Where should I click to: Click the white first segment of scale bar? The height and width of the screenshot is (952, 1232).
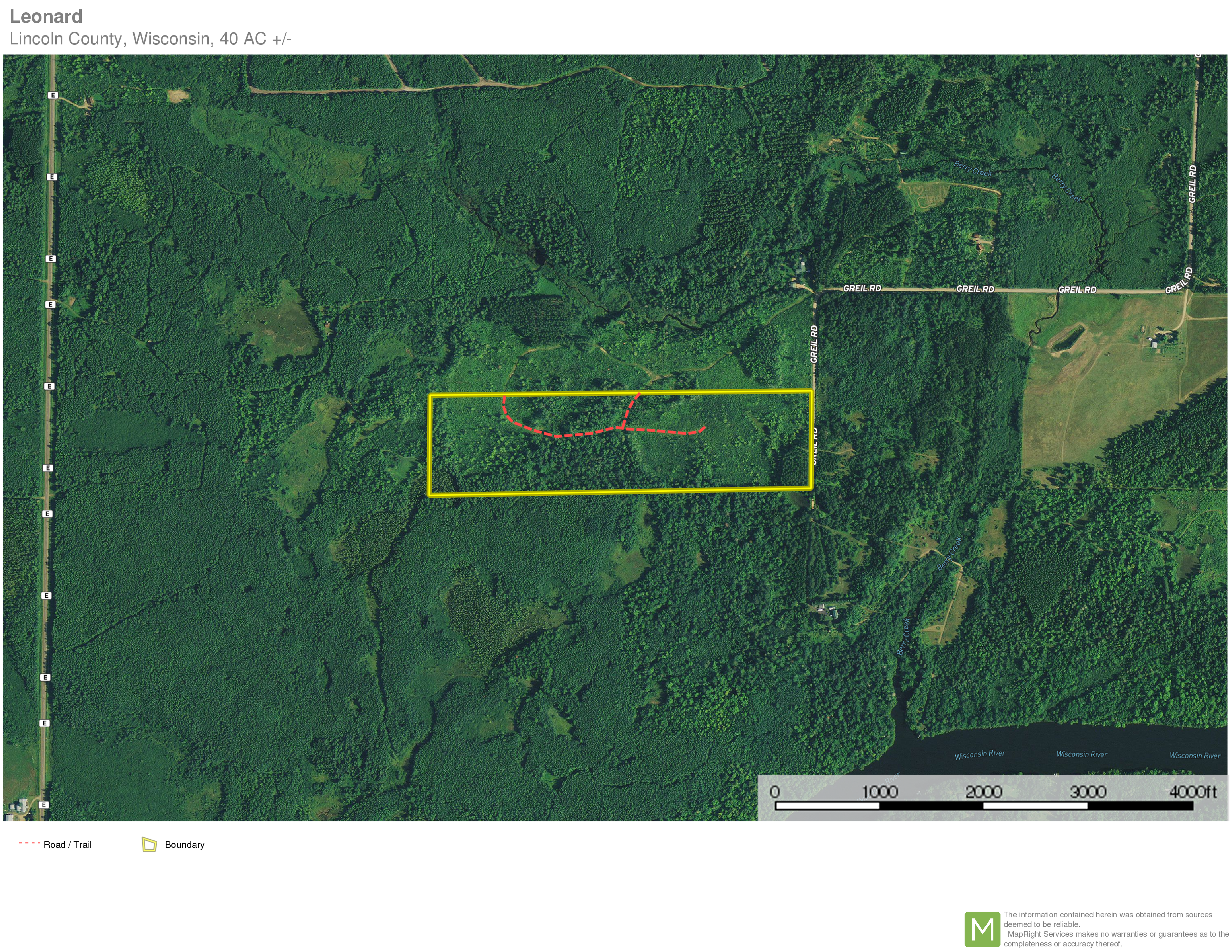(x=827, y=806)
